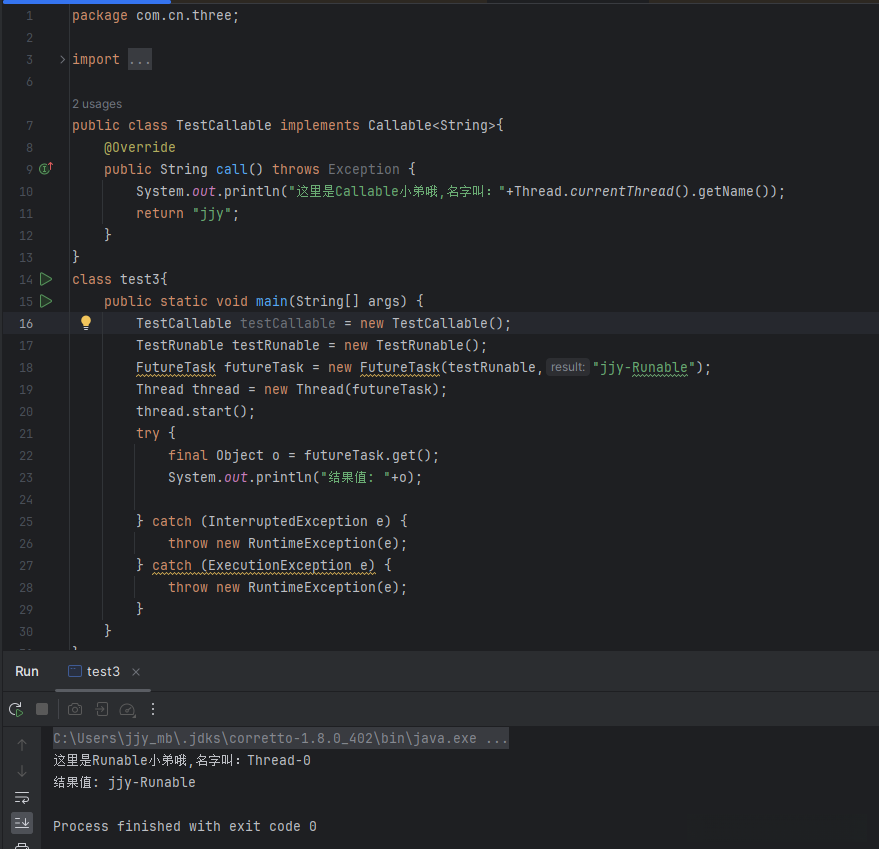Click green run arrow beside class test3
This screenshot has width=879, height=849.
[x=46, y=279]
